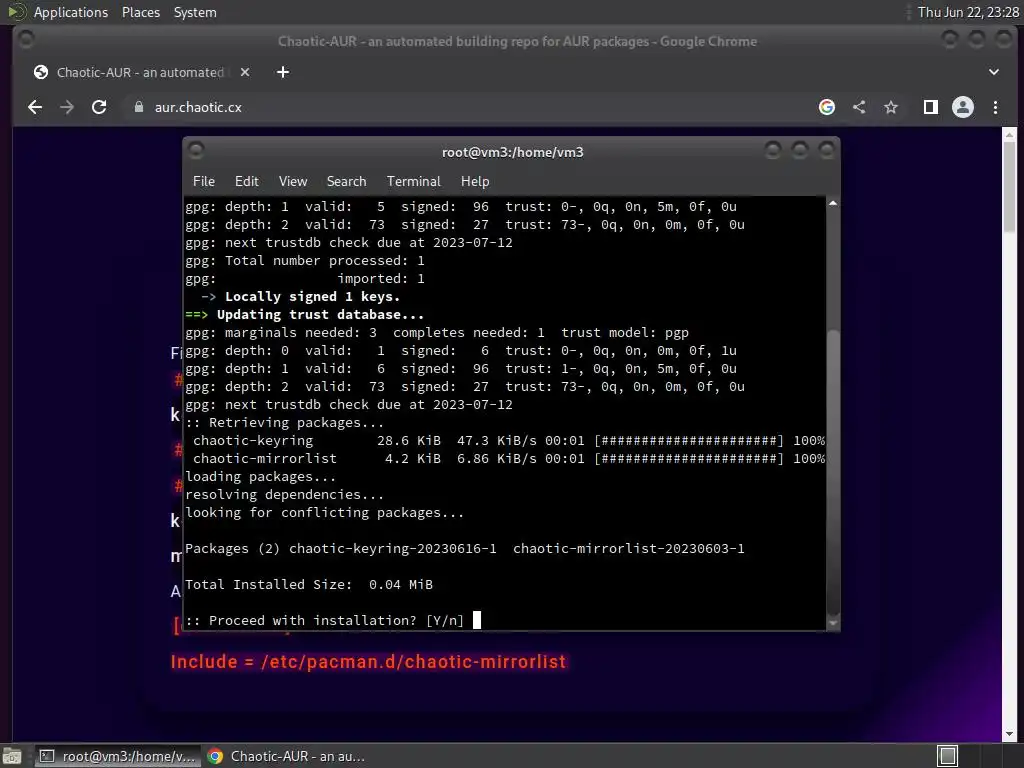Click 'Include = /etc/pacman.d/chaotic-mirrorlist' text
The height and width of the screenshot is (768, 1024).
(x=368, y=662)
